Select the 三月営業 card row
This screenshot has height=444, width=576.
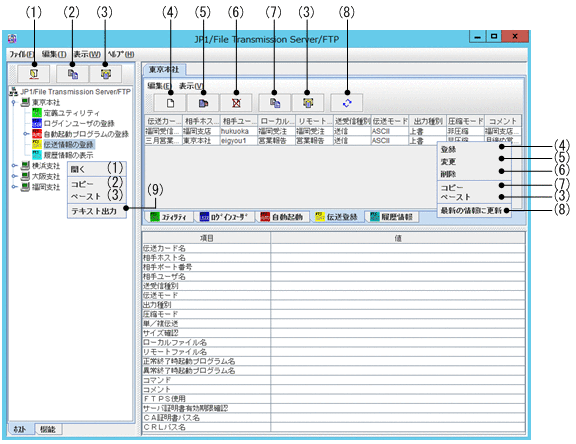tap(333, 141)
